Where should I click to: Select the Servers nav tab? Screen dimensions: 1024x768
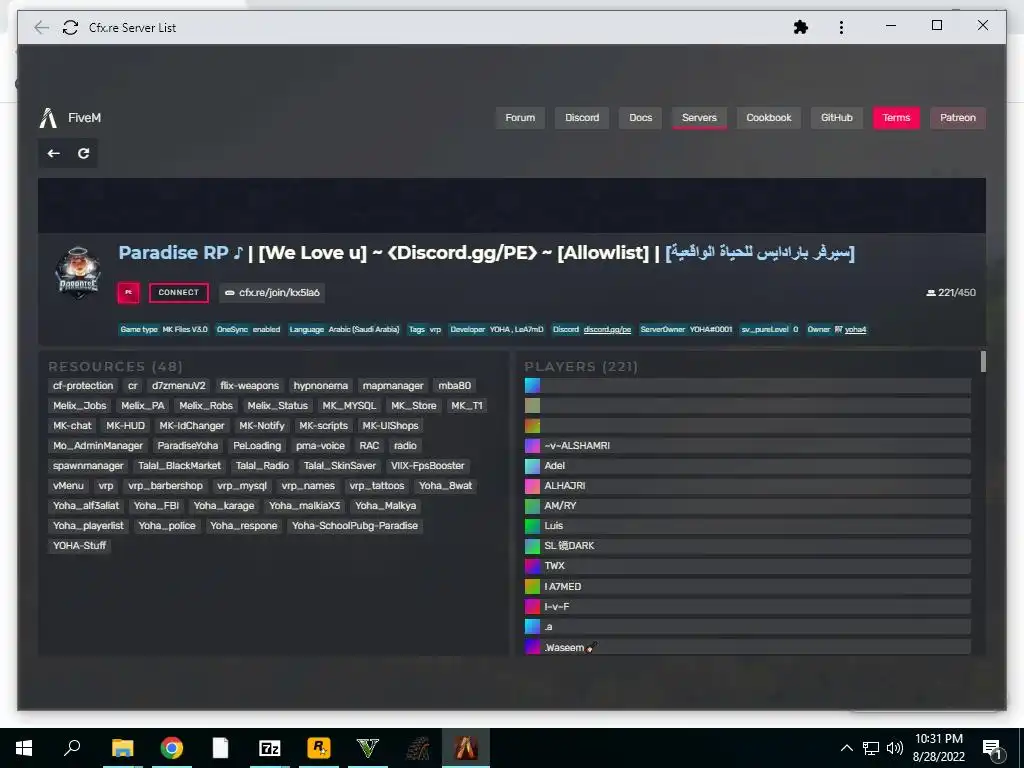click(699, 118)
